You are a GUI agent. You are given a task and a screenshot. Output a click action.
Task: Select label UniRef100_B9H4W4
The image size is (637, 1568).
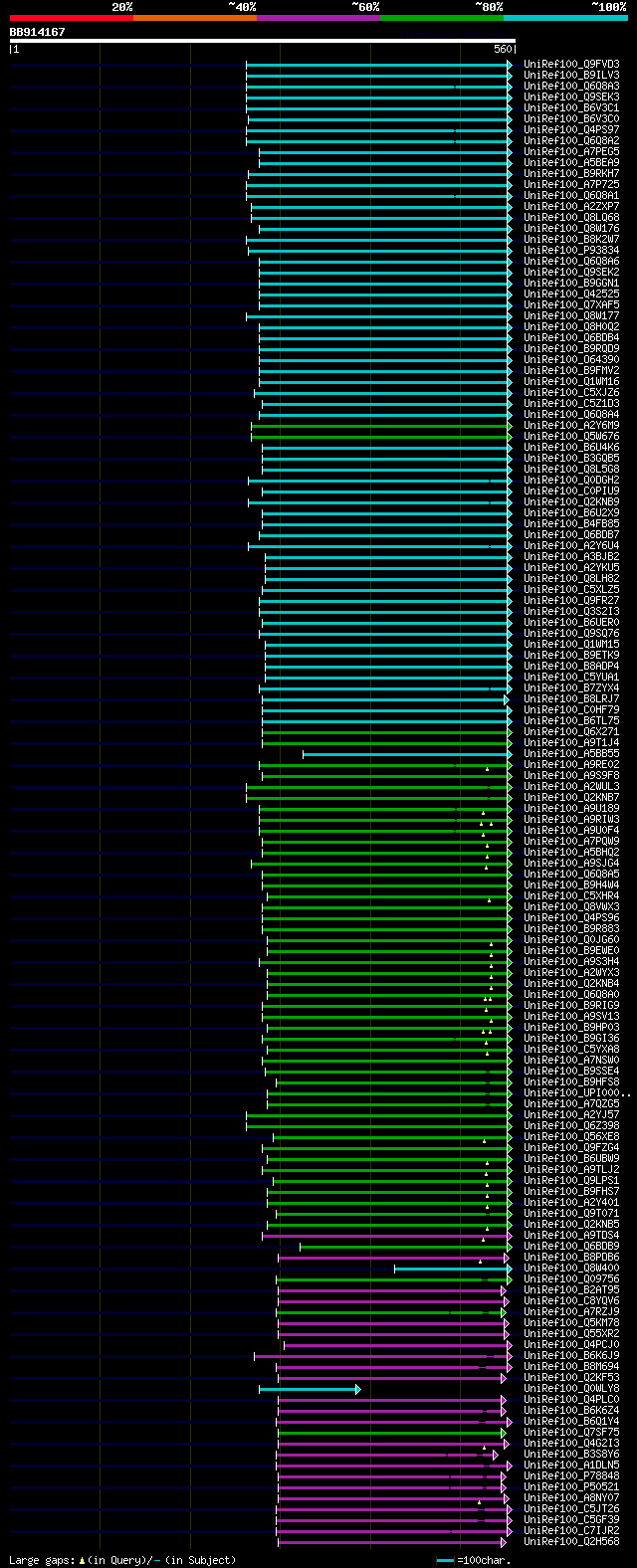571,885
